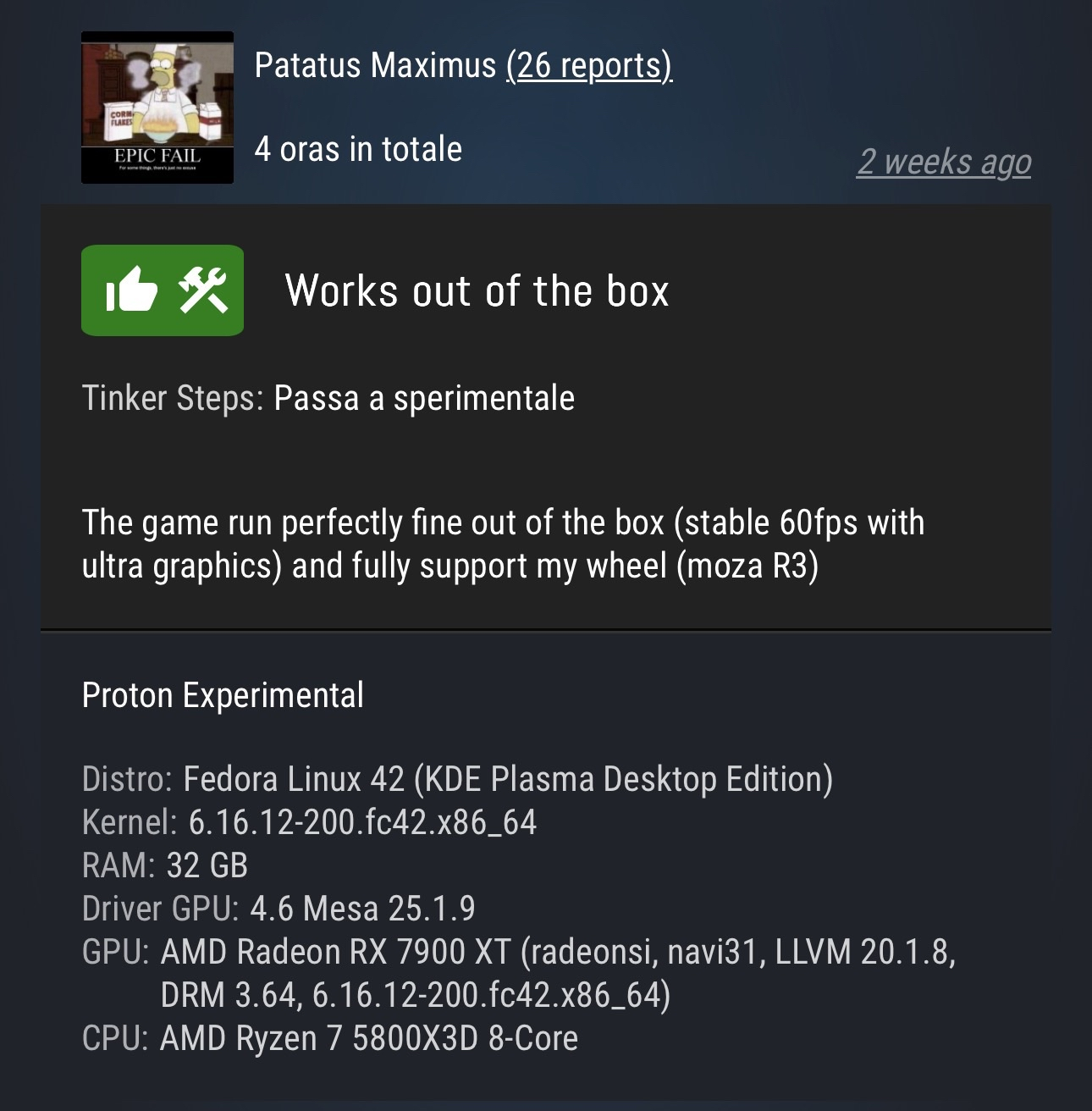The width and height of the screenshot is (1092, 1111).
Task: Open the '(26 reports)' link
Action: click(588, 65)
